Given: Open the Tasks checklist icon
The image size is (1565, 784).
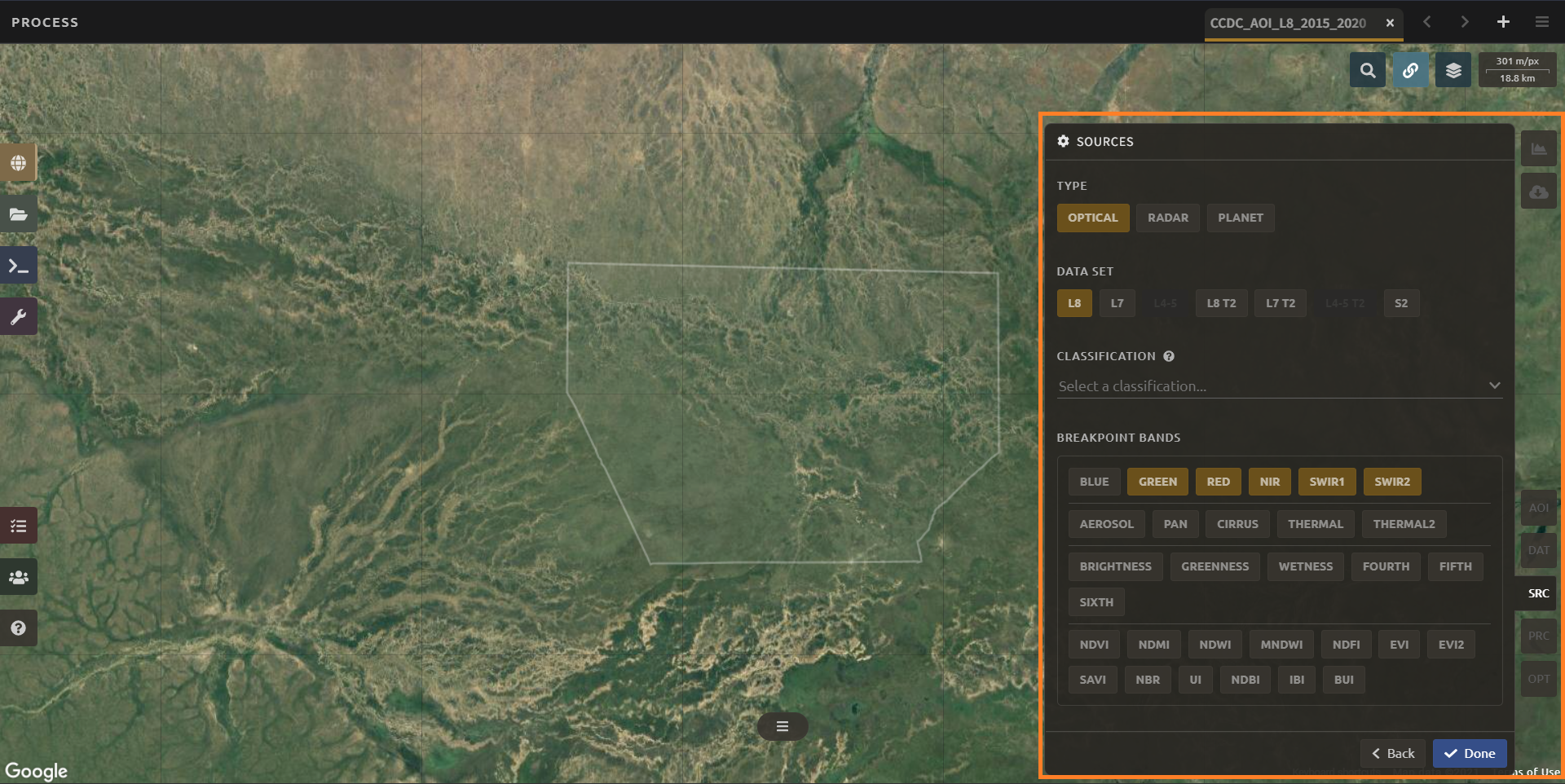Looking at the screenshot, I should click(x=18, y=526).
